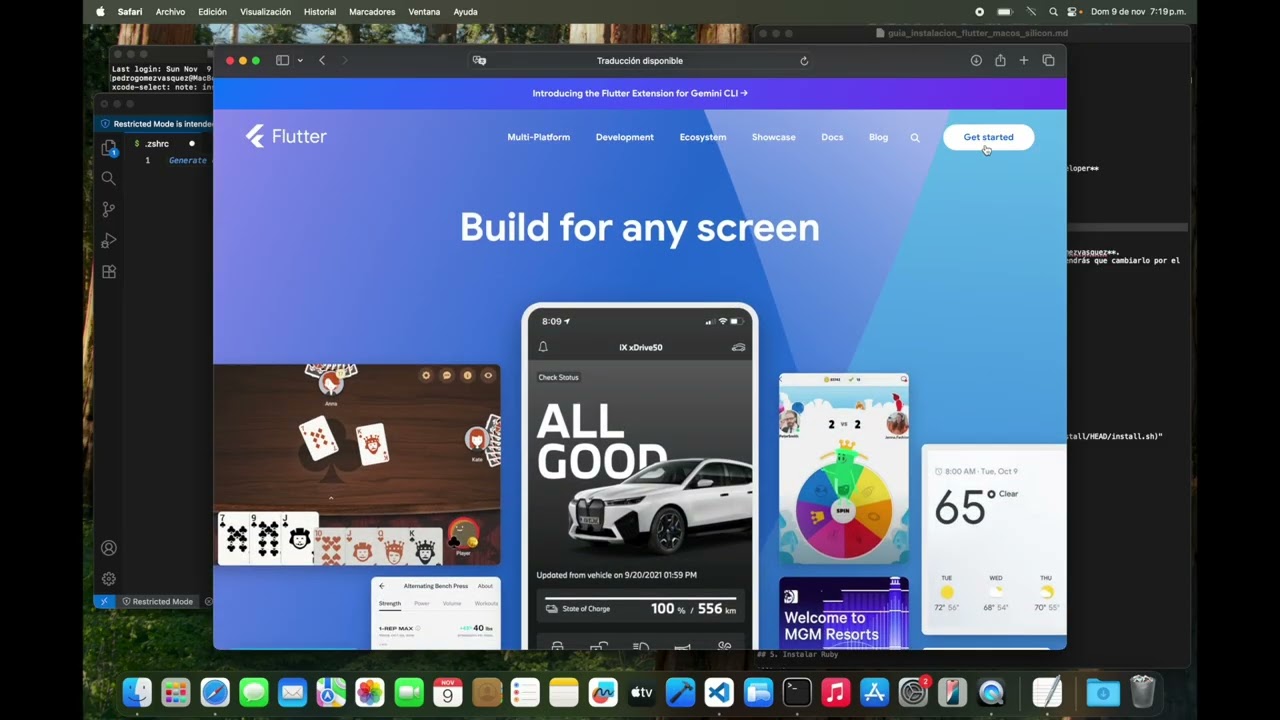Open Xcode from the Dock

pos(681,692)
